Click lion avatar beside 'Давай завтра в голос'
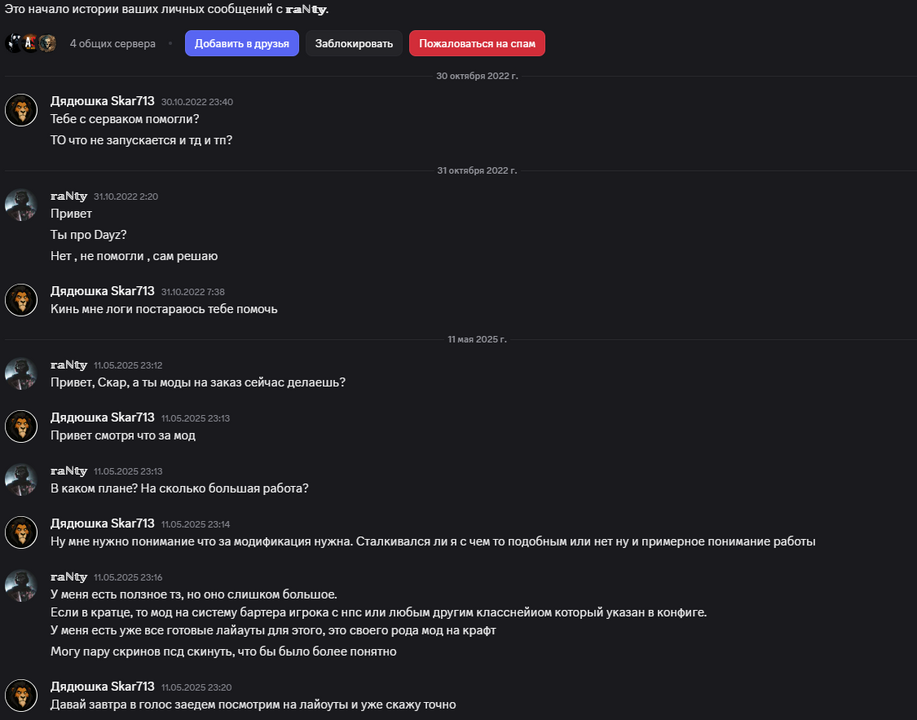Image resolution: width=917 pixels, height=720 pixels. [21, 695]
